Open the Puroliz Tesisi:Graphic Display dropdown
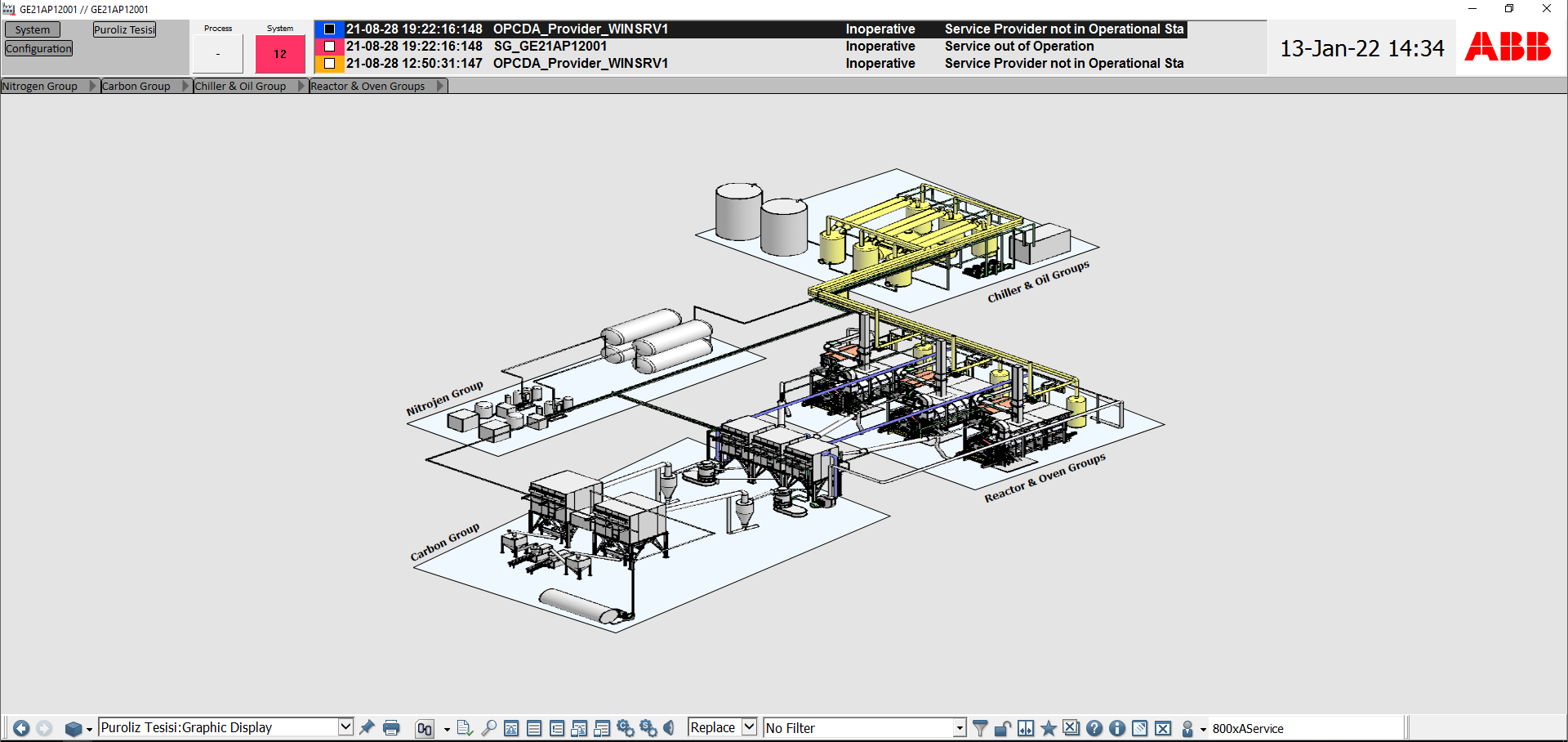Screen dimensions: 1568x742 tap(345, 727)
